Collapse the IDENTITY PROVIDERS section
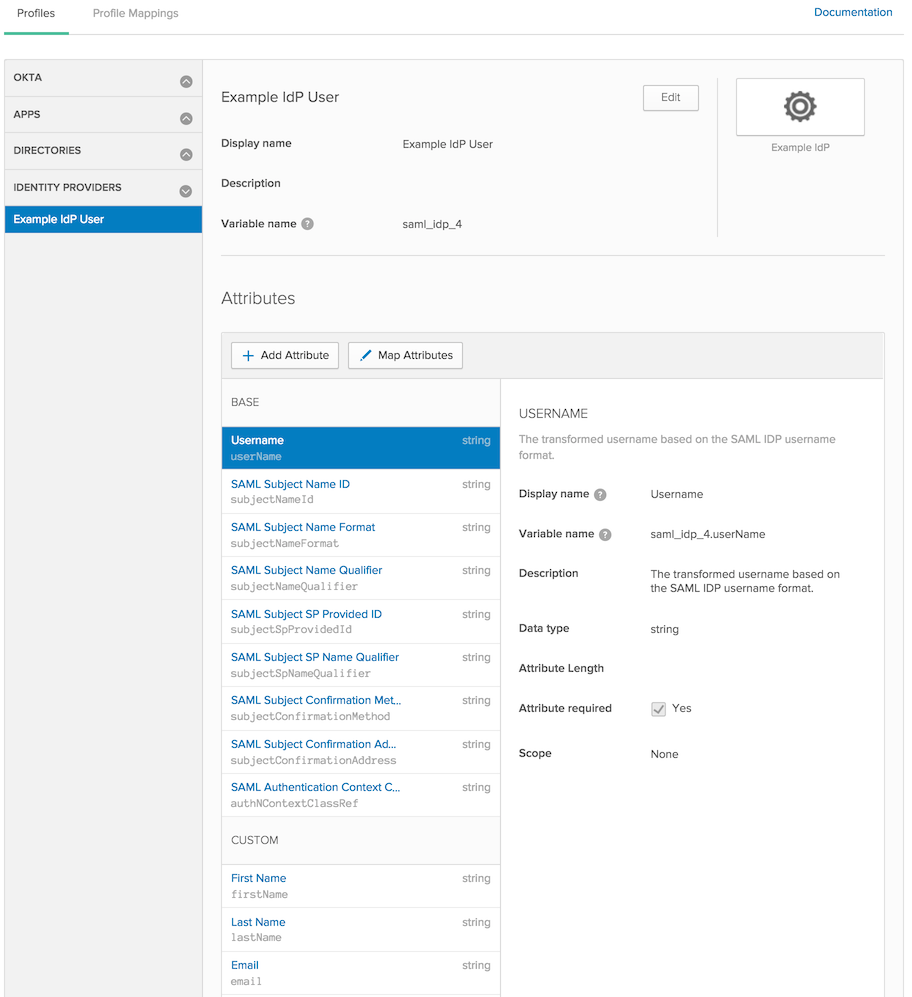The image size is (912, 997). click(x=186, y=191)
